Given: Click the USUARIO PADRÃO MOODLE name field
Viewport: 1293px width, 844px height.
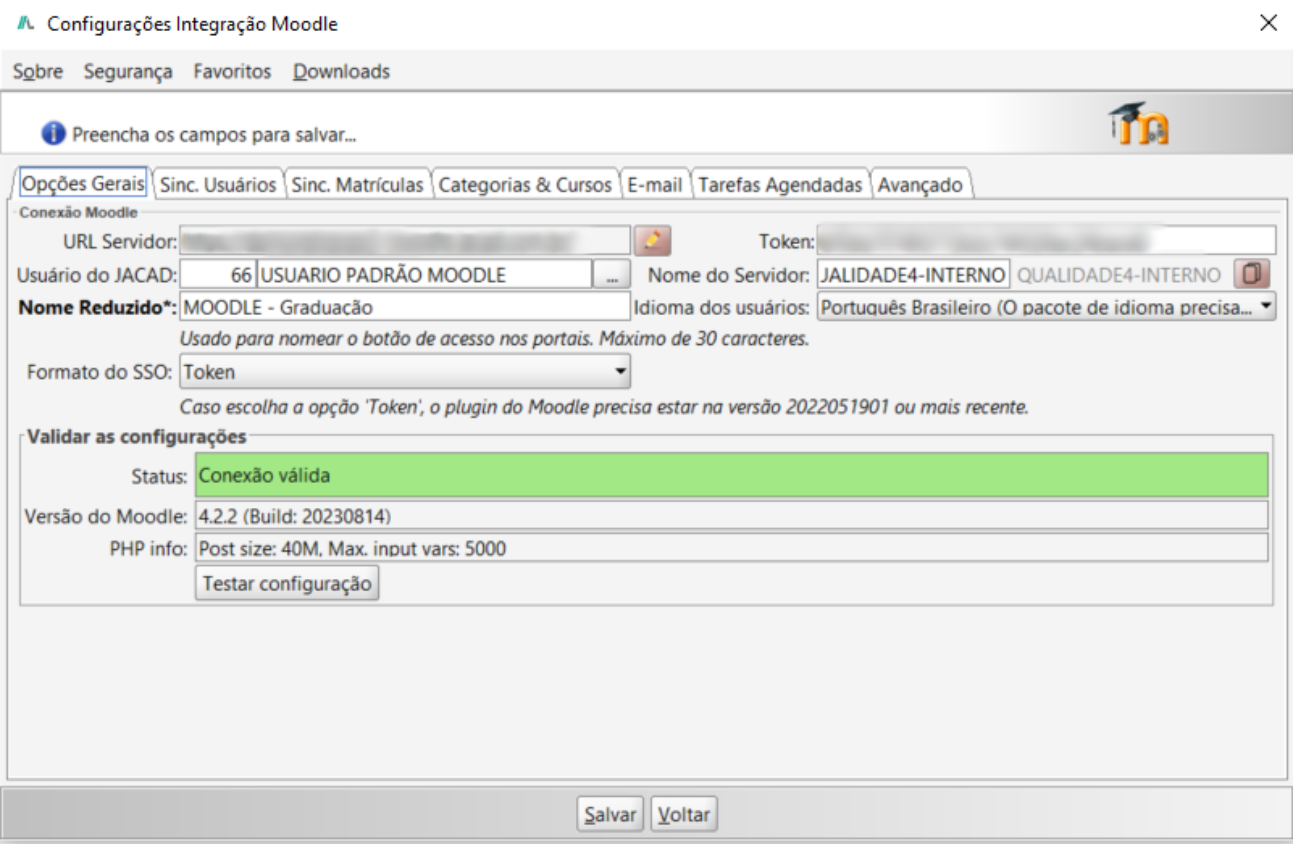Looking at the screenshot, I should (424, 274).
